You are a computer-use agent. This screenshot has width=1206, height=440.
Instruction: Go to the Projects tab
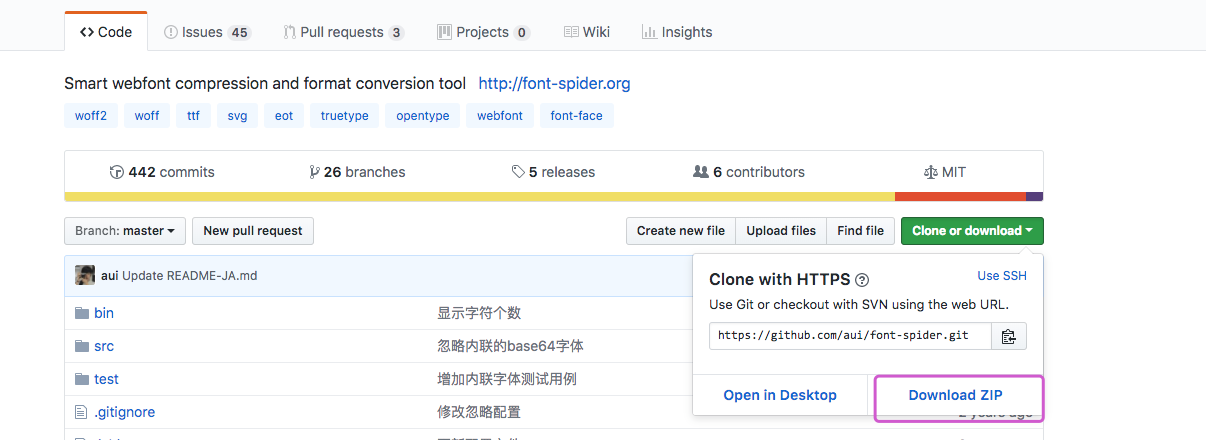click(x=483, y=32)
